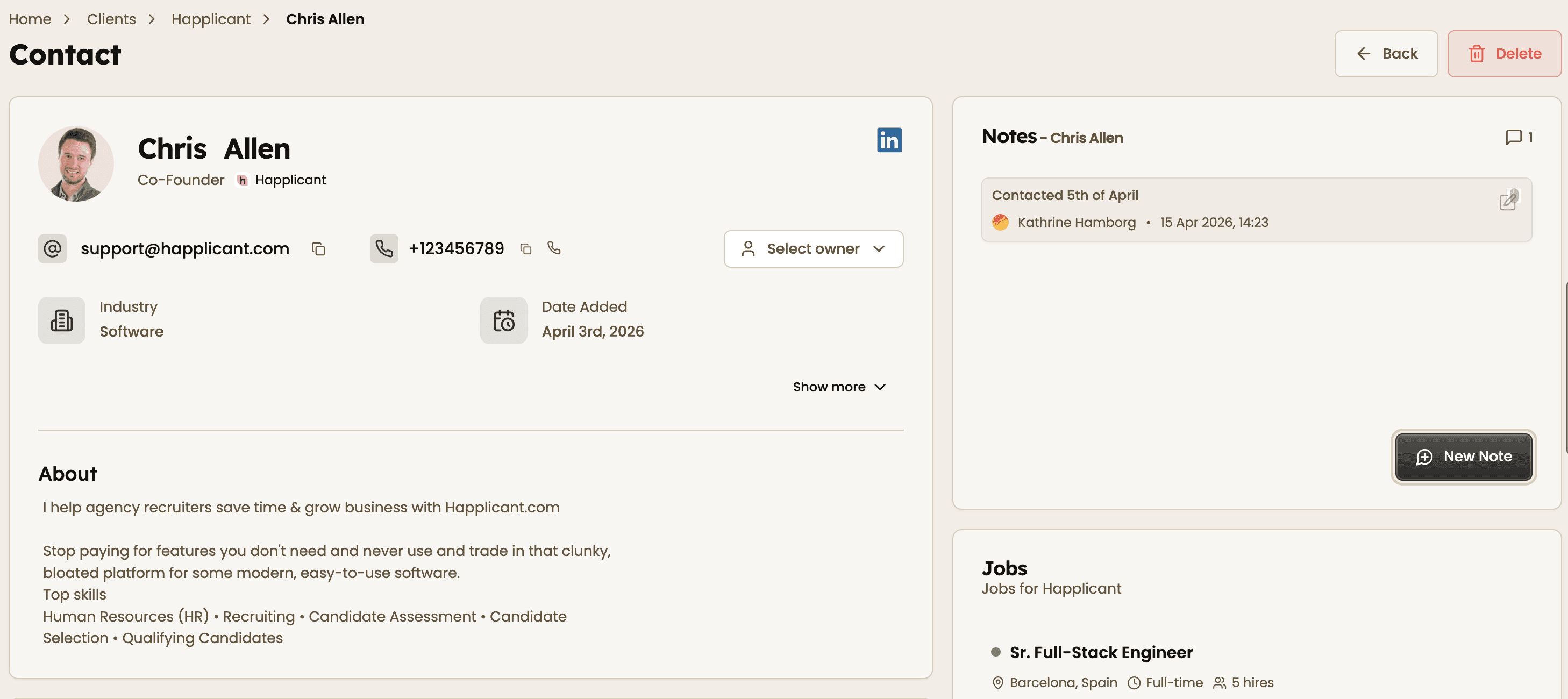The width and height of the screenshot is (1568, 699).
Task: Open the Sr. Full-Stack Engineer job
Action: pos(1101,652)
